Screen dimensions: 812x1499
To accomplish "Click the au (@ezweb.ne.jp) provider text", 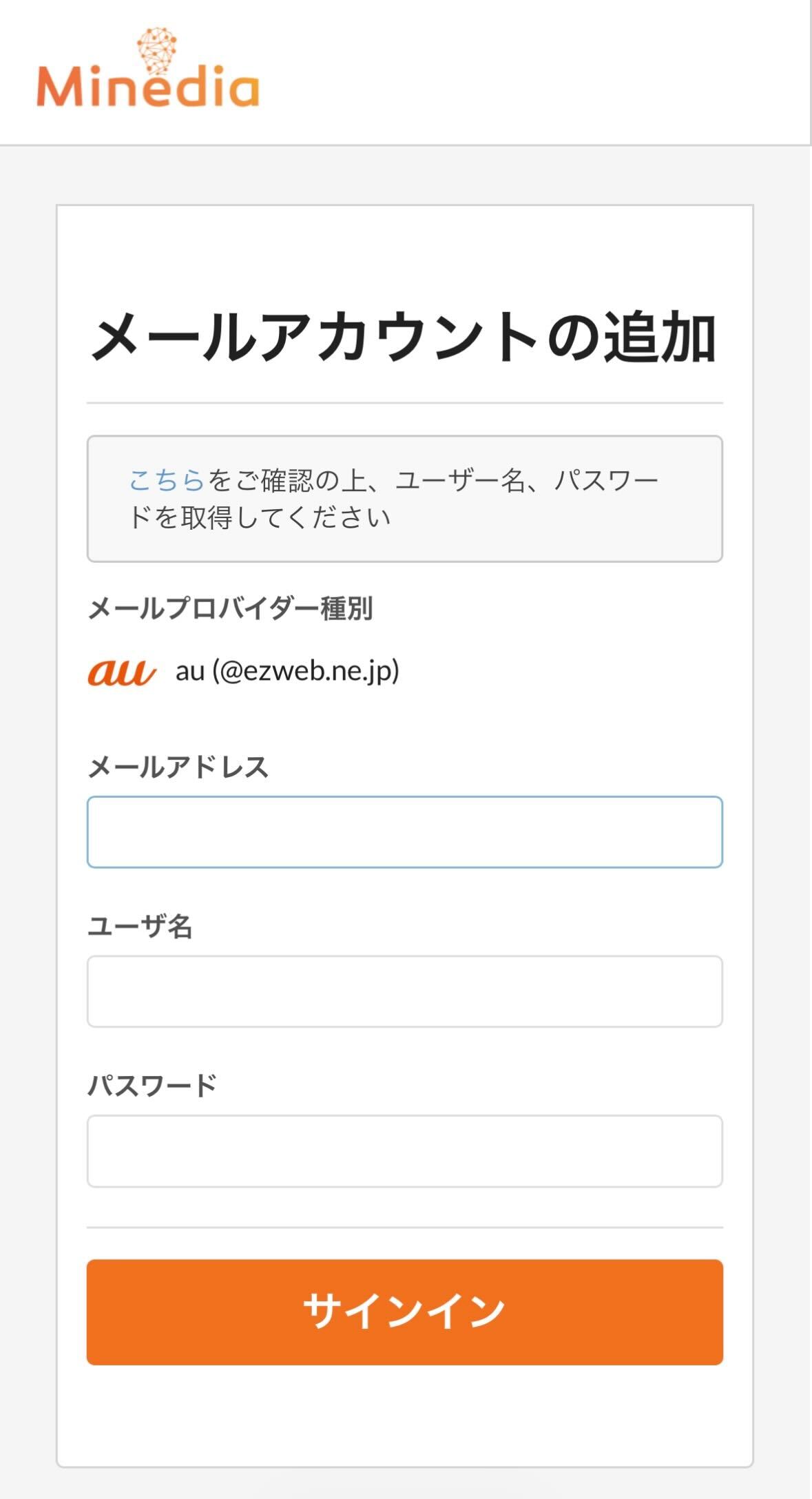I will 287,671.
